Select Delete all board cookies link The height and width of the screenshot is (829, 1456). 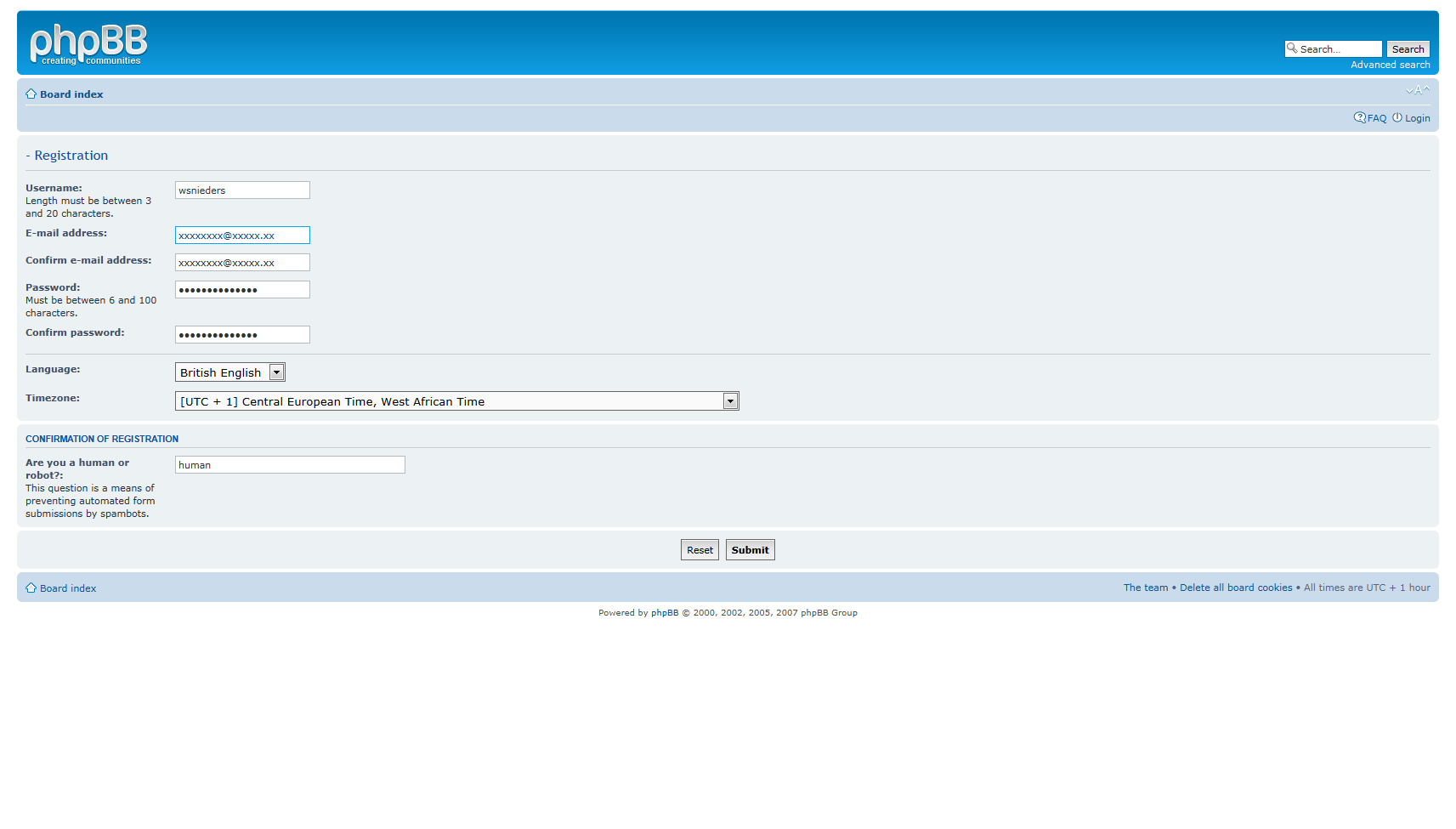pos(1235,588)
